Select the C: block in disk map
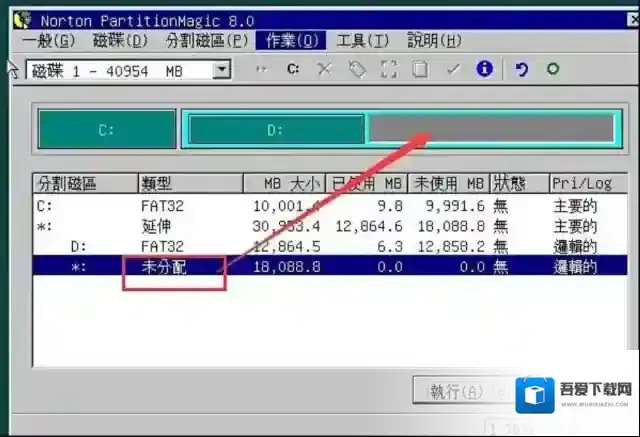Viewport: 640px width, 437px height. pos(107,129)
